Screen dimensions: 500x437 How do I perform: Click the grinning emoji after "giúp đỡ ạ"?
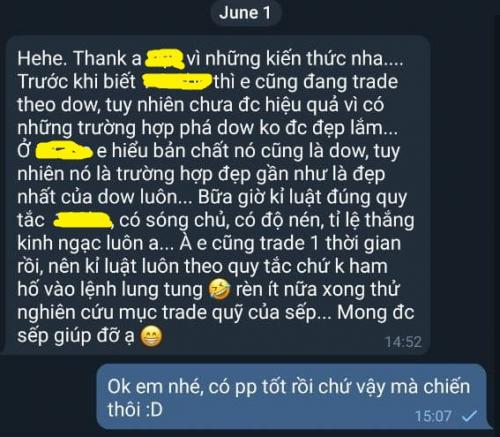tap(151, 336)
